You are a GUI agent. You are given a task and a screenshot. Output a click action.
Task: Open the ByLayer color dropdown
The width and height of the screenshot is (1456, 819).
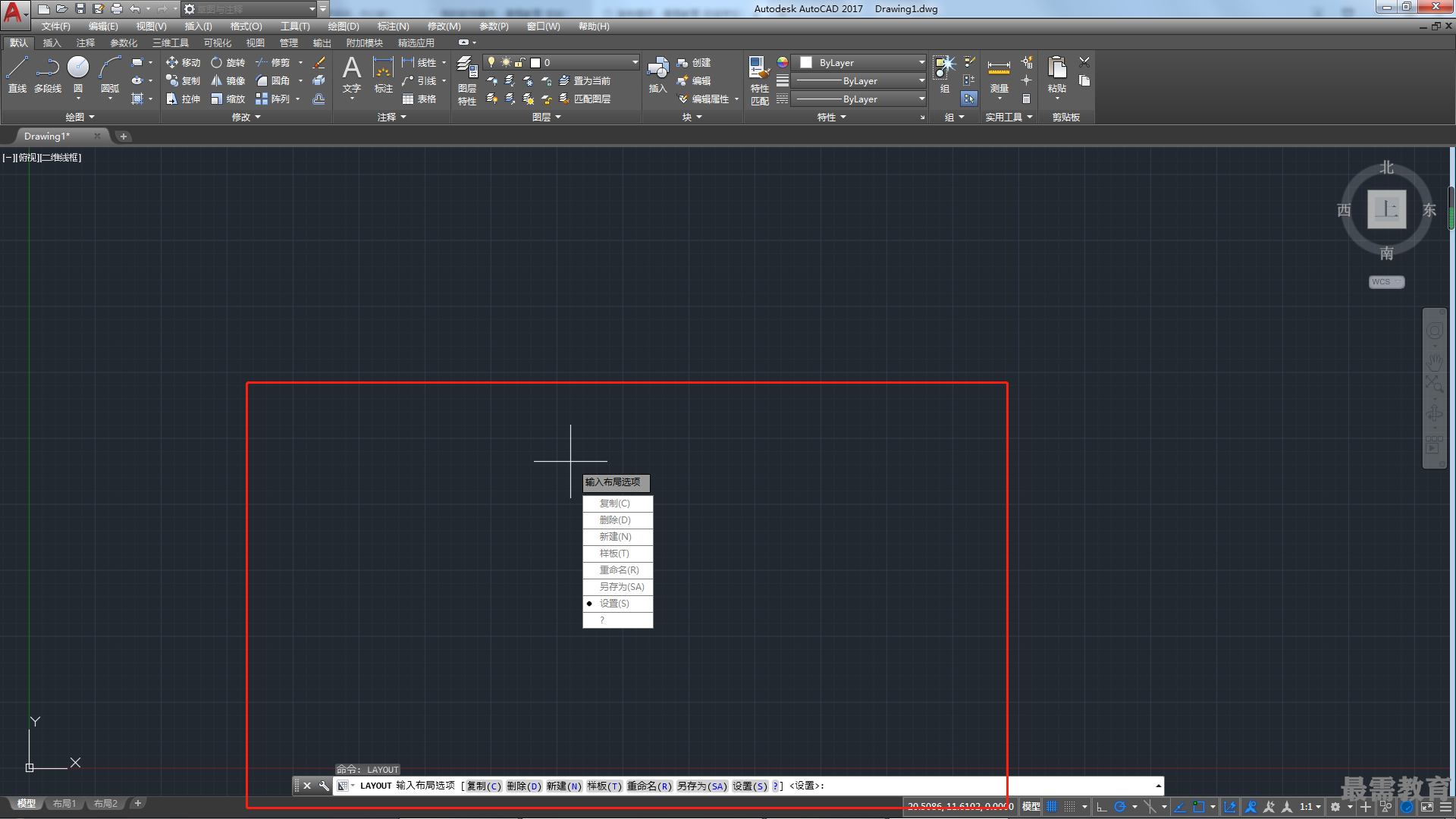tap(859, 62)
